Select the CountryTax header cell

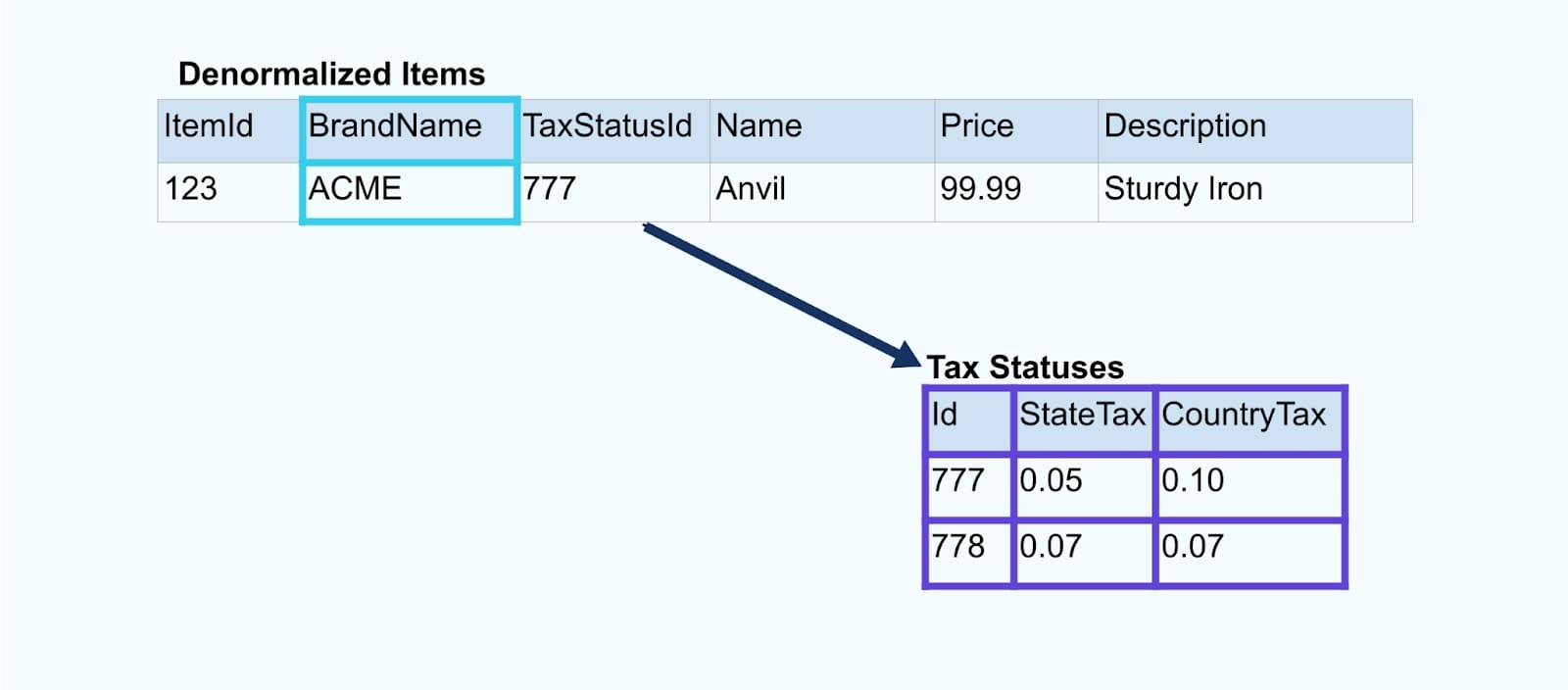[x=1250, y=419]
